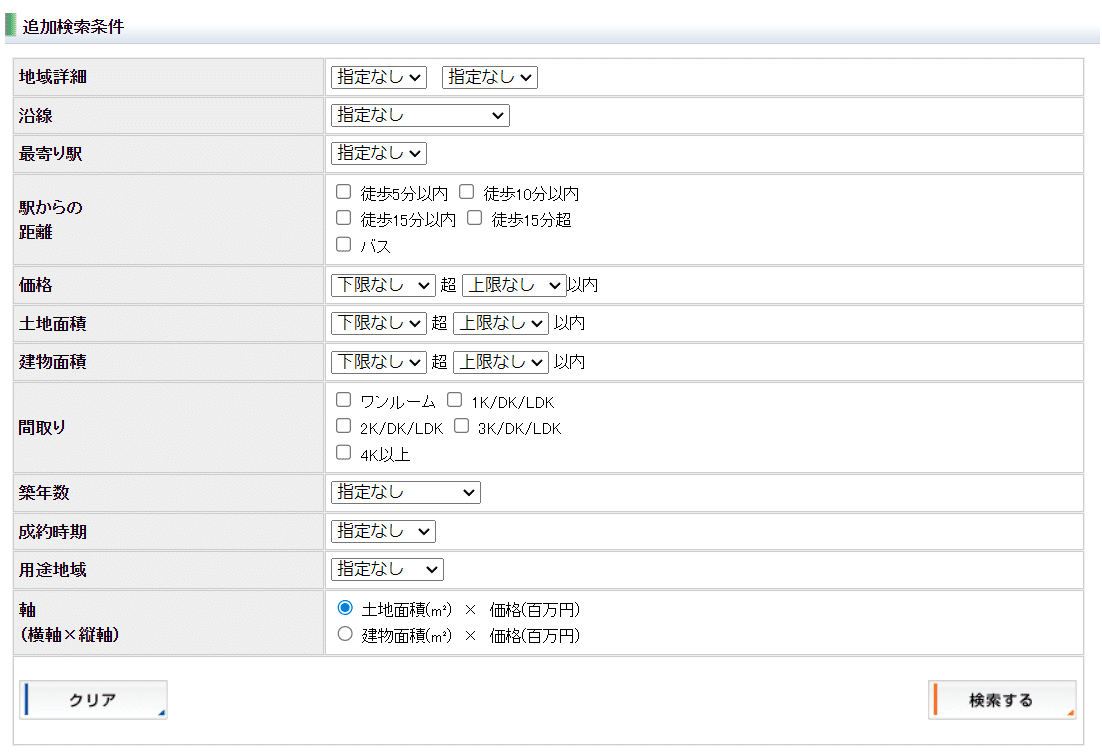Image resolution: width=1102 pixels, height=754 pixels.
Task: Tick the 3K/DK/LDK checkbox
Action: click(x=461, y=427)
